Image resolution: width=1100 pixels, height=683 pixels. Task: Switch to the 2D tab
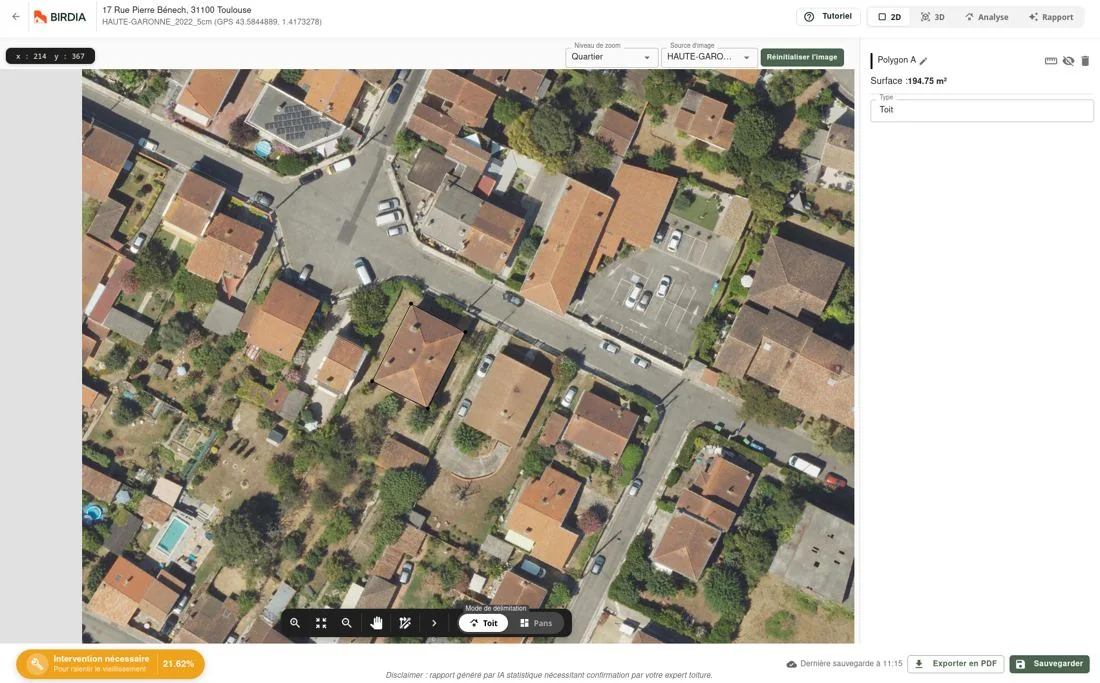pyautogui.click(x=890, y=17)
